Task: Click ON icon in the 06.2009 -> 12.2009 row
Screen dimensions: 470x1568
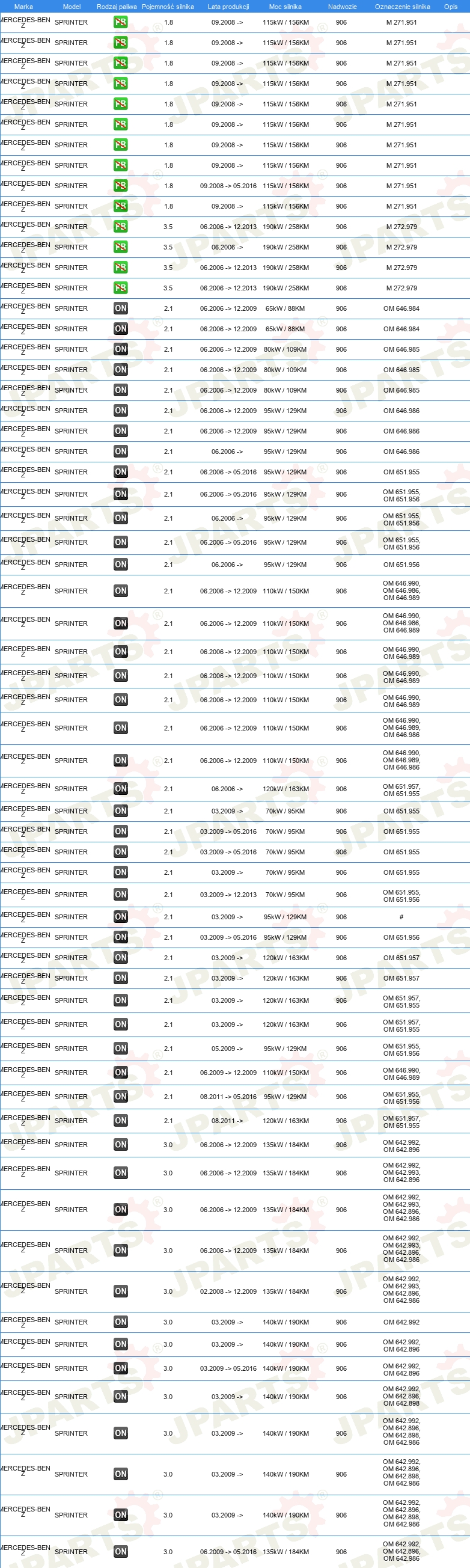Action: [x=121, y=1073]
